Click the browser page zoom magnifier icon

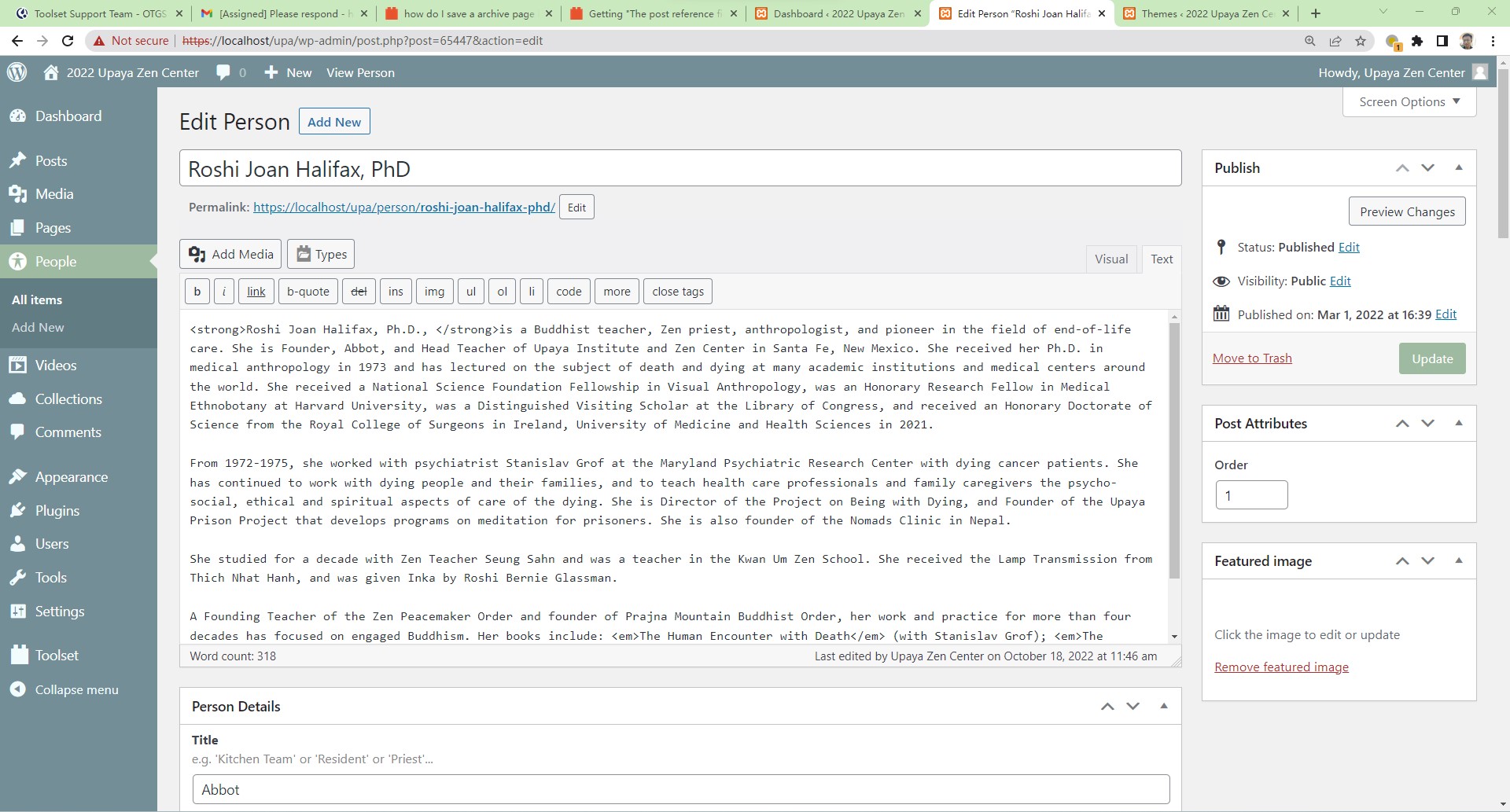coord(1310,41)
